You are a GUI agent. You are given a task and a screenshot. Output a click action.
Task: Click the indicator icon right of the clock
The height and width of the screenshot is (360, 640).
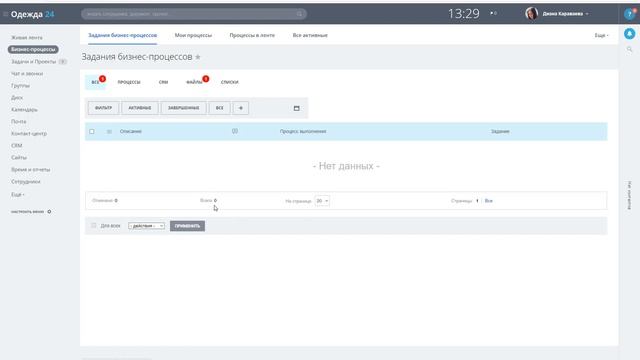(x=493, y=13)
